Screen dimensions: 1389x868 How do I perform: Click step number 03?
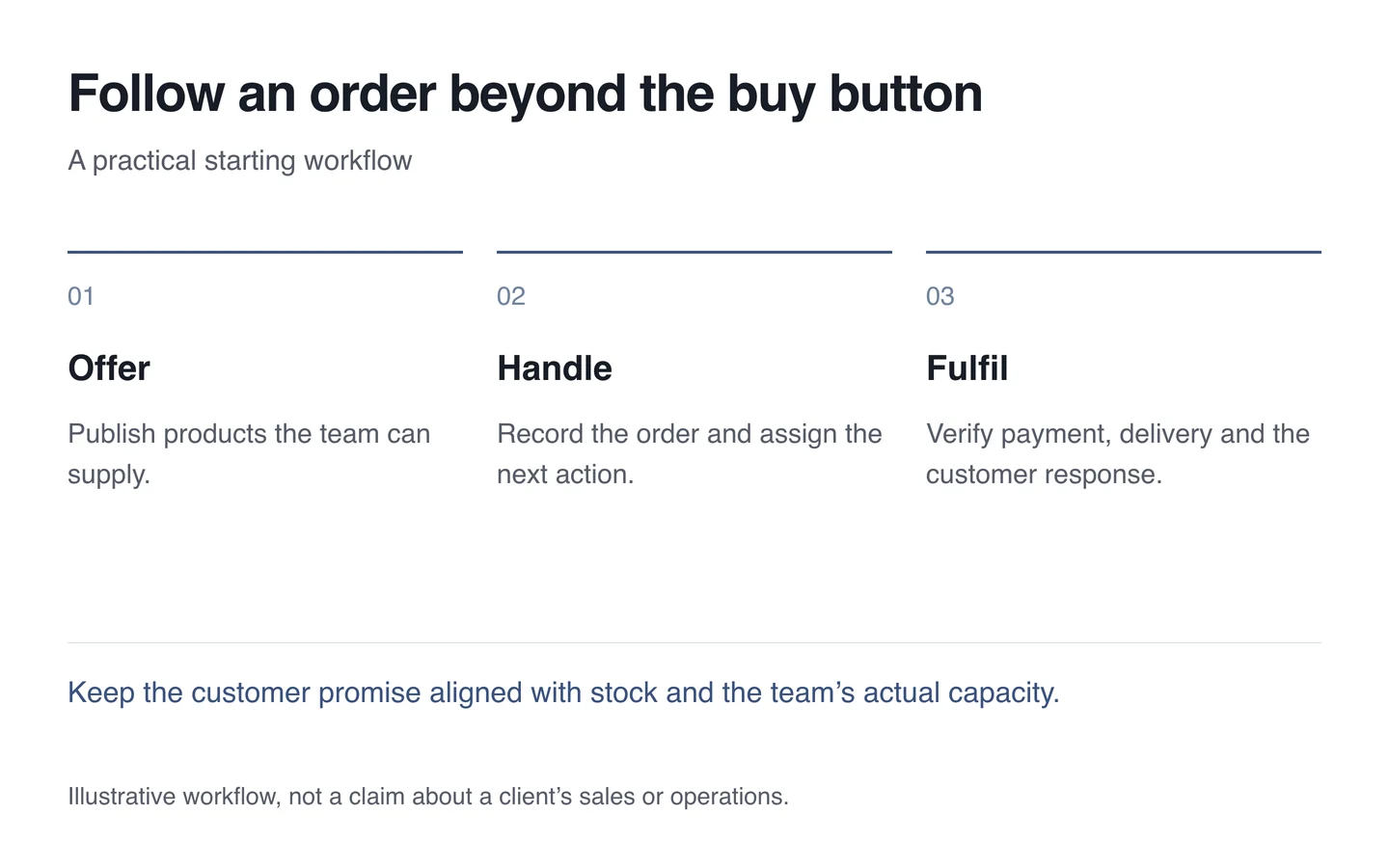pyautogui.click(x=940, y=296)
